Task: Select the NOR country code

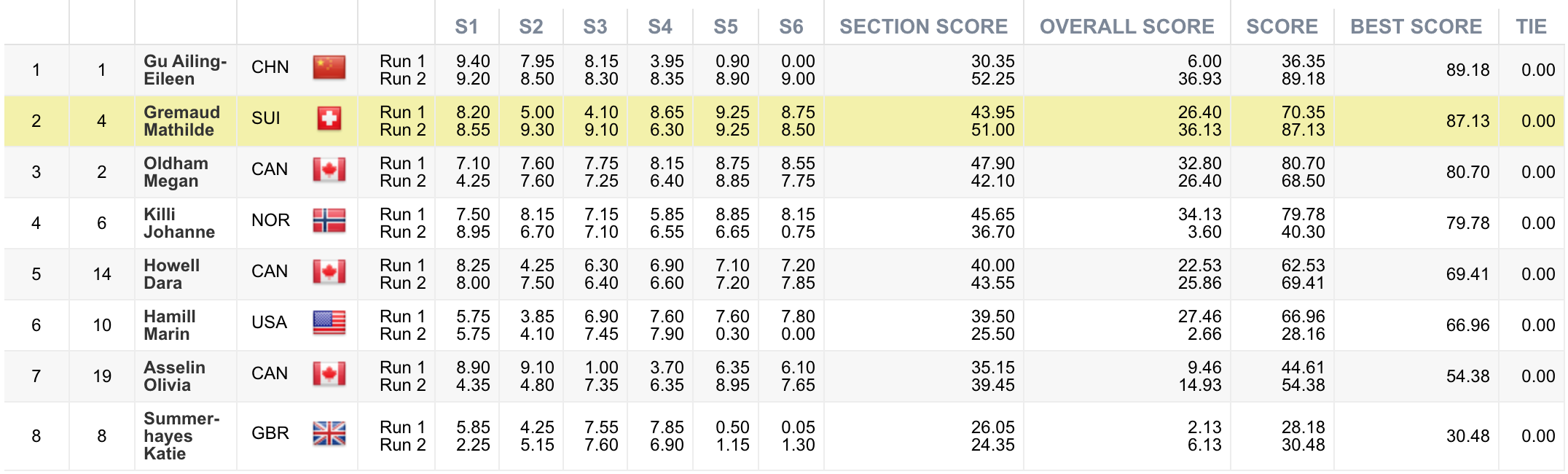Action: coord(270,220)
